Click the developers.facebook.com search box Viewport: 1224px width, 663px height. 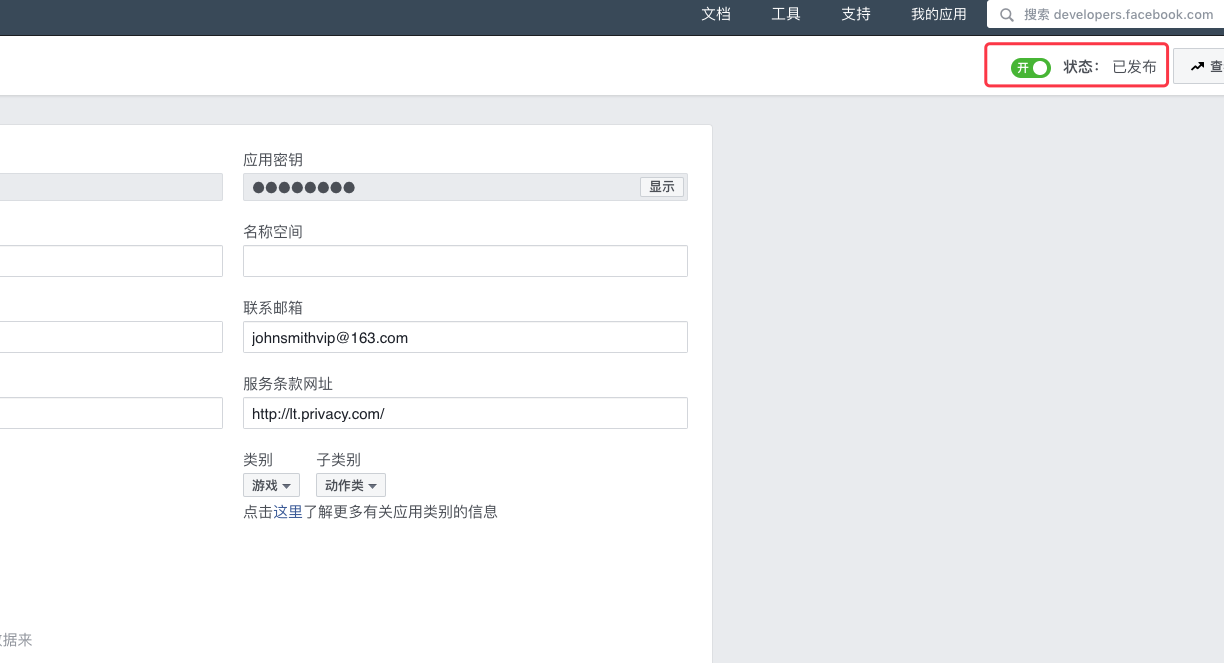pyautogui.click(x=1110, y=15)
